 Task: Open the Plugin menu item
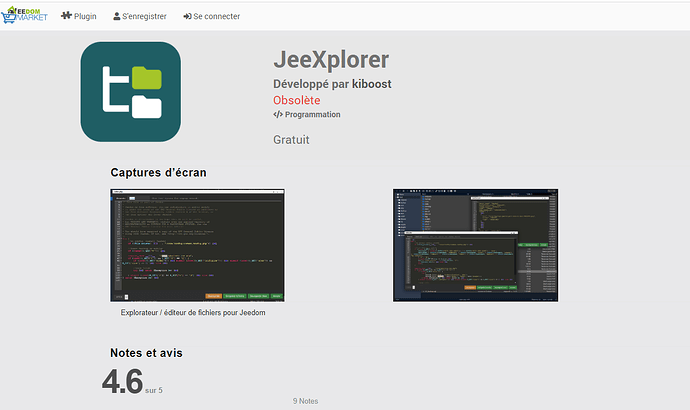79,16
